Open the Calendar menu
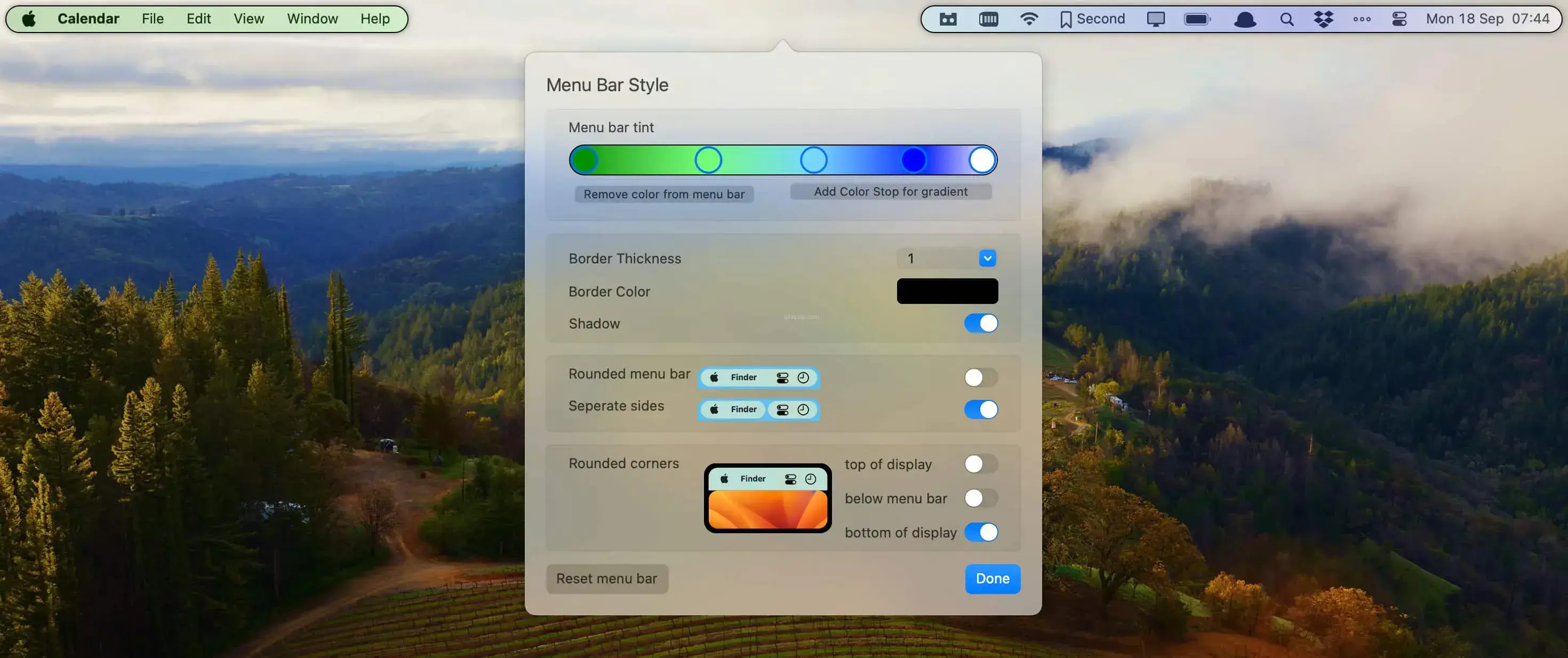This screenshot has height=658, width=1568. (89, 18)
